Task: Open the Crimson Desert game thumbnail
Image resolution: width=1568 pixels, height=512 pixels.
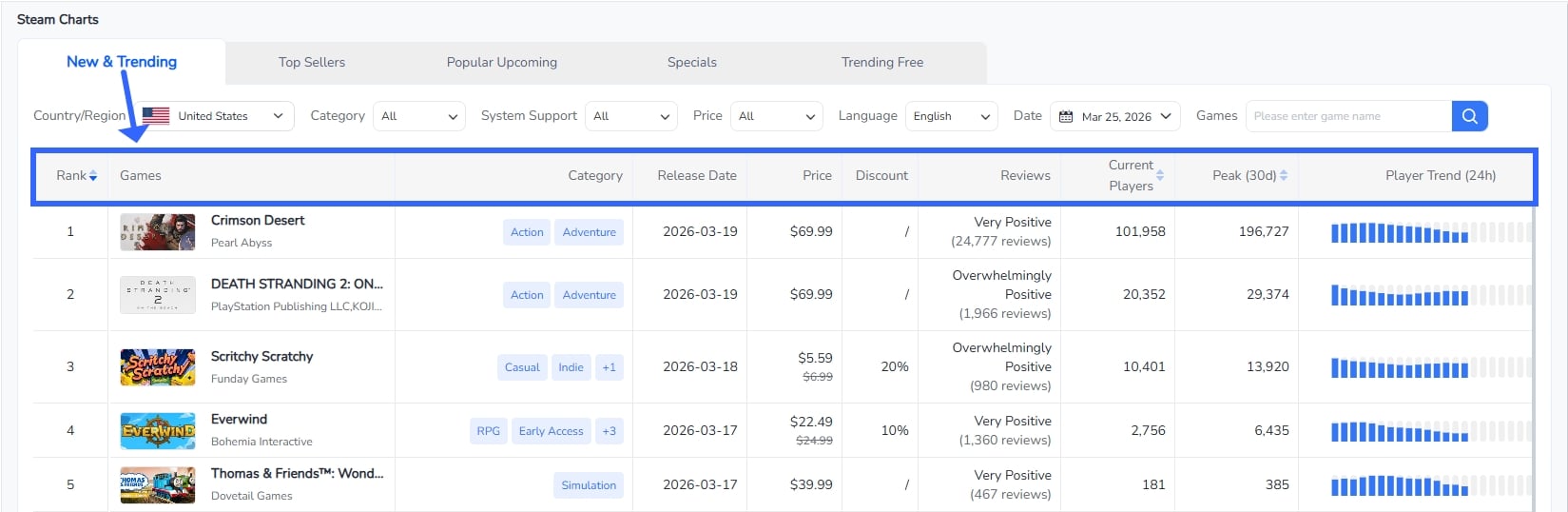Action: tap(158, 232)
